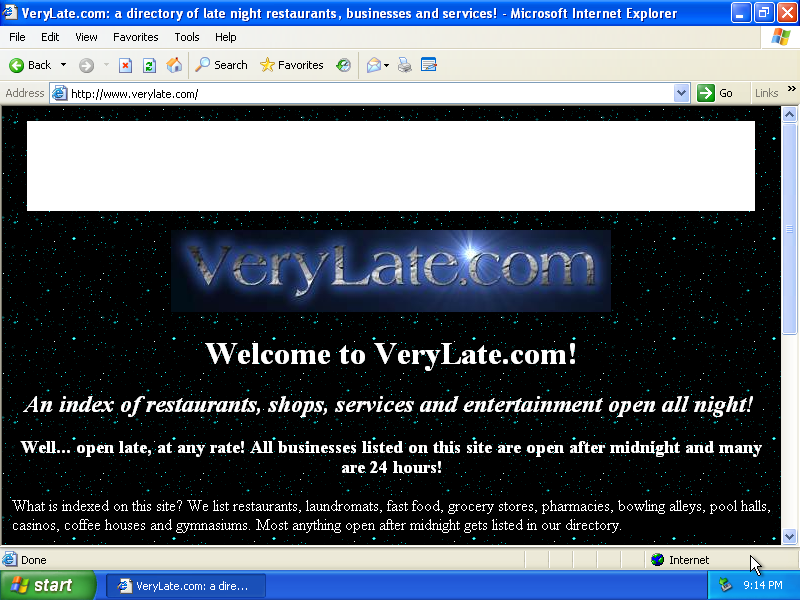Viewport: 800px width, 600px height.
Task: Click into the address bar URL field
Action: click(x=370, y=93)
